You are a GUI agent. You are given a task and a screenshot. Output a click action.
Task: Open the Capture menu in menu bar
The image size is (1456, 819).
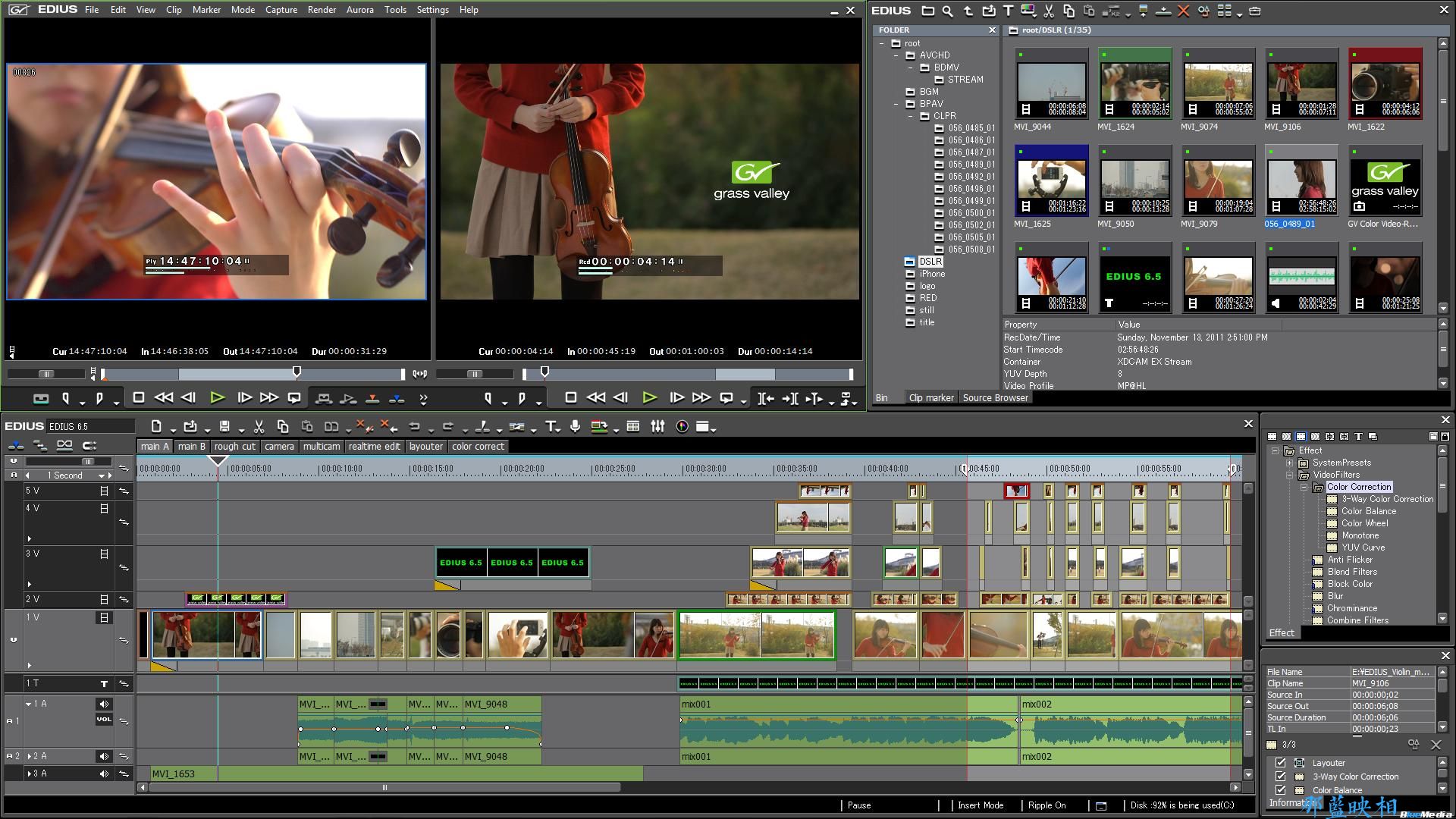point(280,9)
